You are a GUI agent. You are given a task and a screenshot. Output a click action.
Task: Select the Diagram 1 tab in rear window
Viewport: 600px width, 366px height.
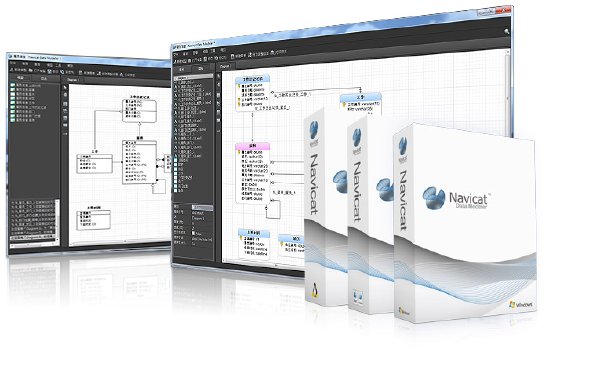(x=73, y=80)
